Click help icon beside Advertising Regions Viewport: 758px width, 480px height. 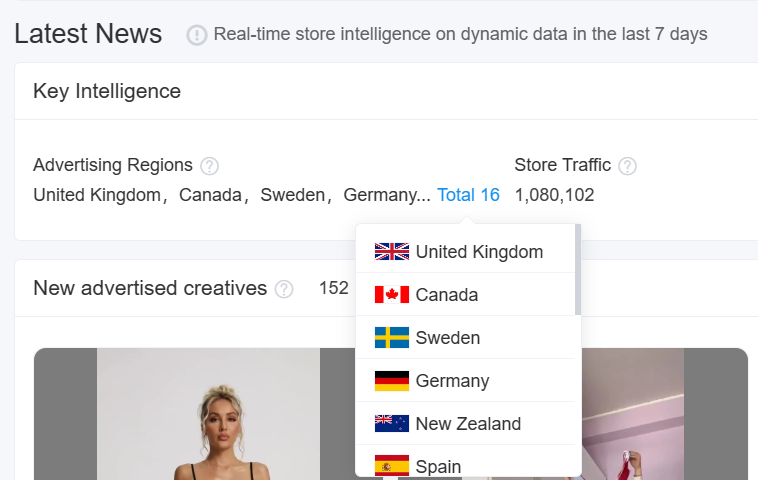click(x=209, y=166)
